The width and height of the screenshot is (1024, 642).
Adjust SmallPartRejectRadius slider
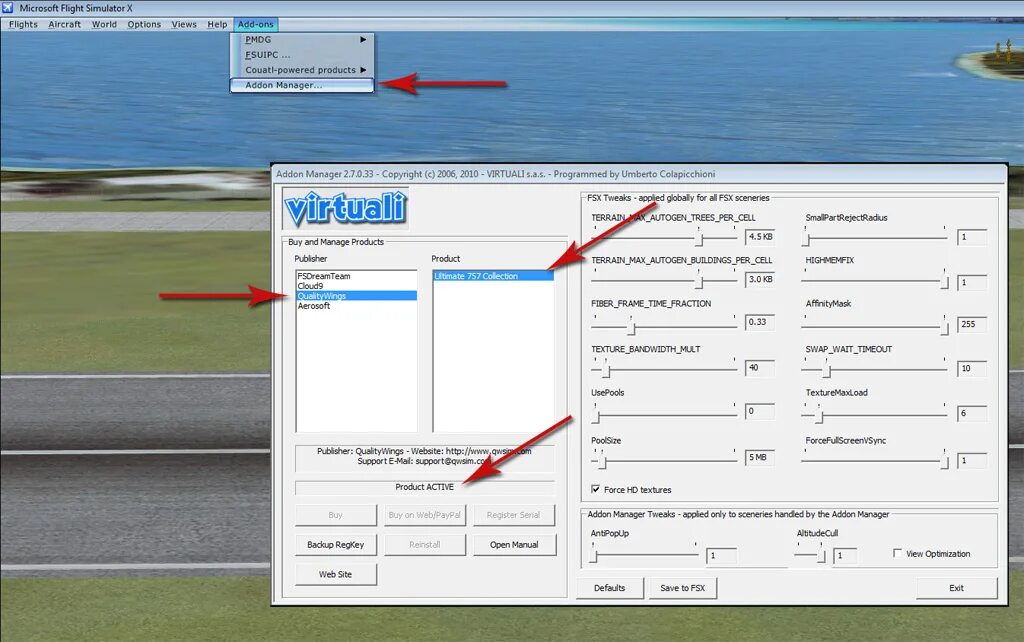(875, 236)
